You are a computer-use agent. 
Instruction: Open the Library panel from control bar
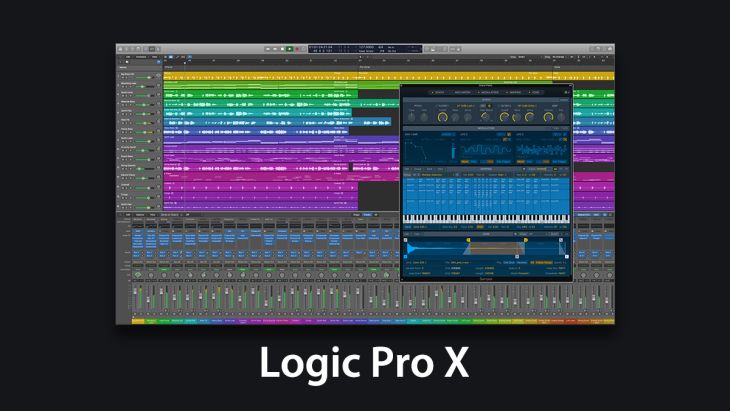(121, 48)
